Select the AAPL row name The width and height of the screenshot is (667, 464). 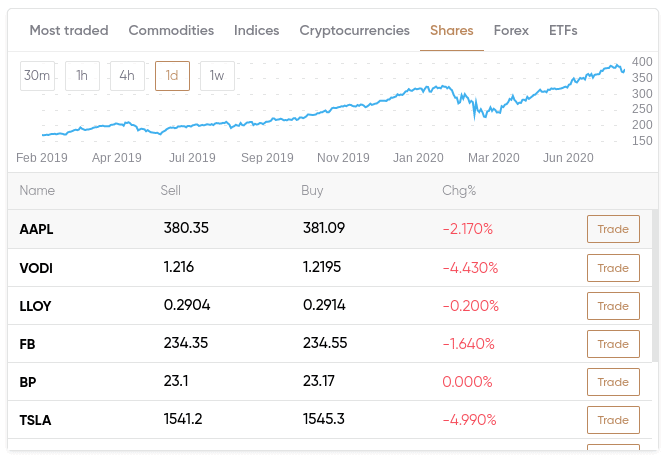(36, 229)
